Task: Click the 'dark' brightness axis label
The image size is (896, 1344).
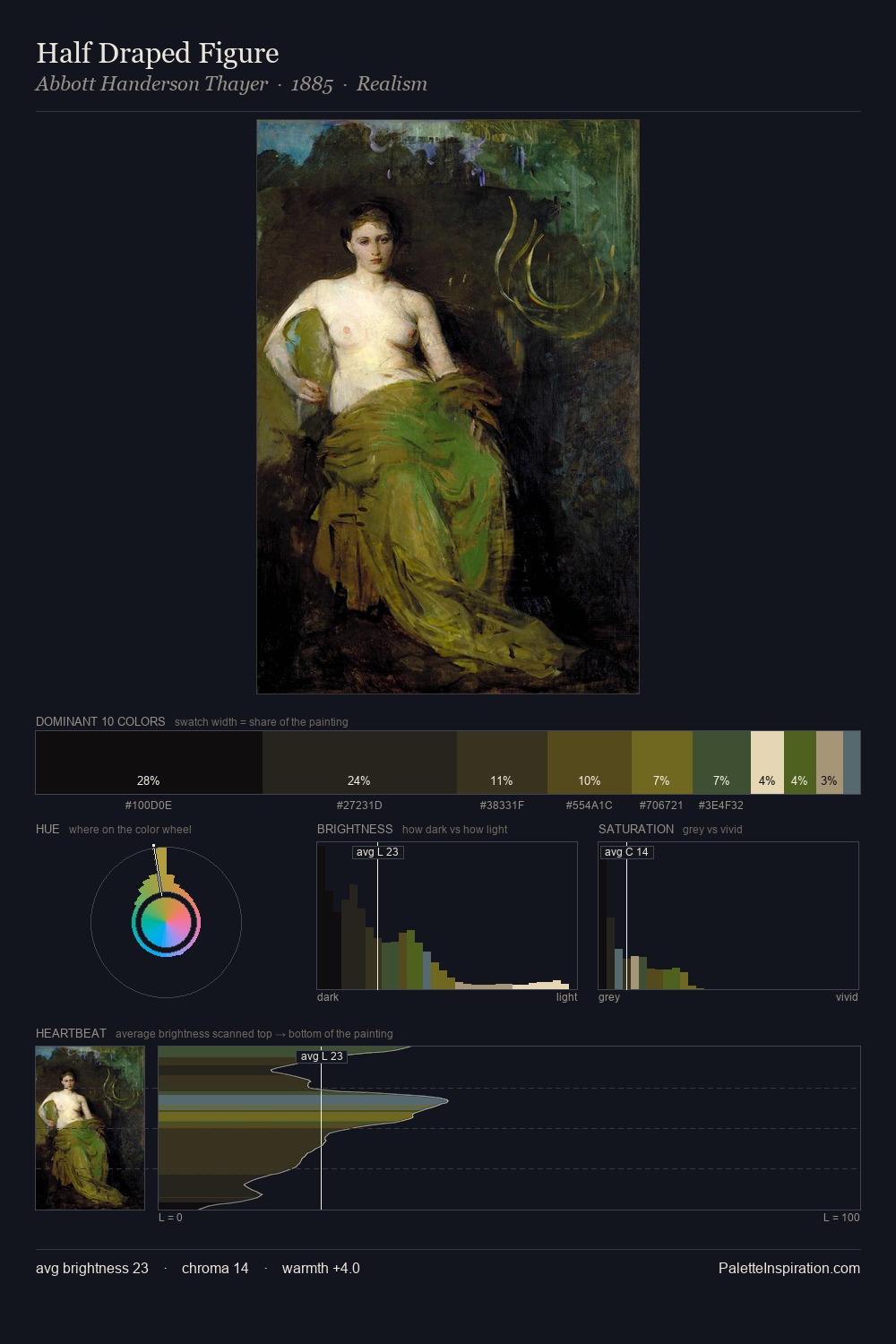Action: point(328,997)
